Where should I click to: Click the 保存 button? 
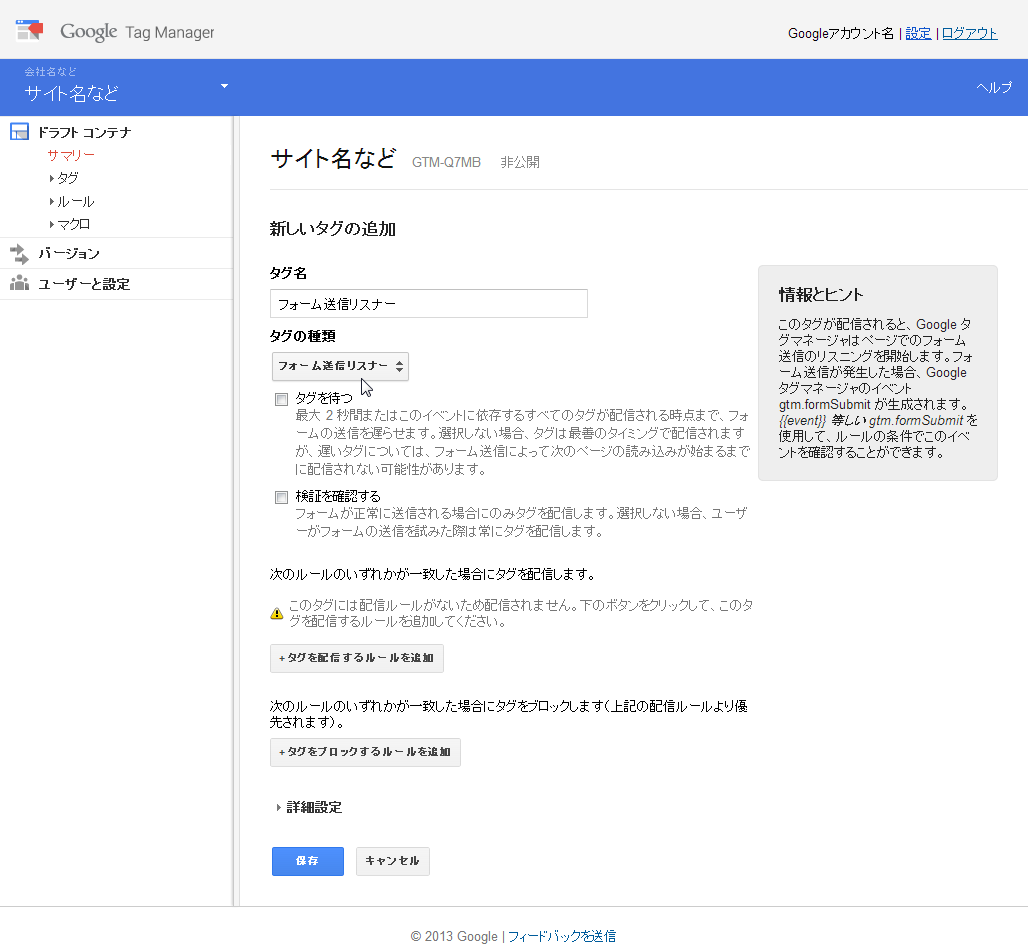click(307, 861)
